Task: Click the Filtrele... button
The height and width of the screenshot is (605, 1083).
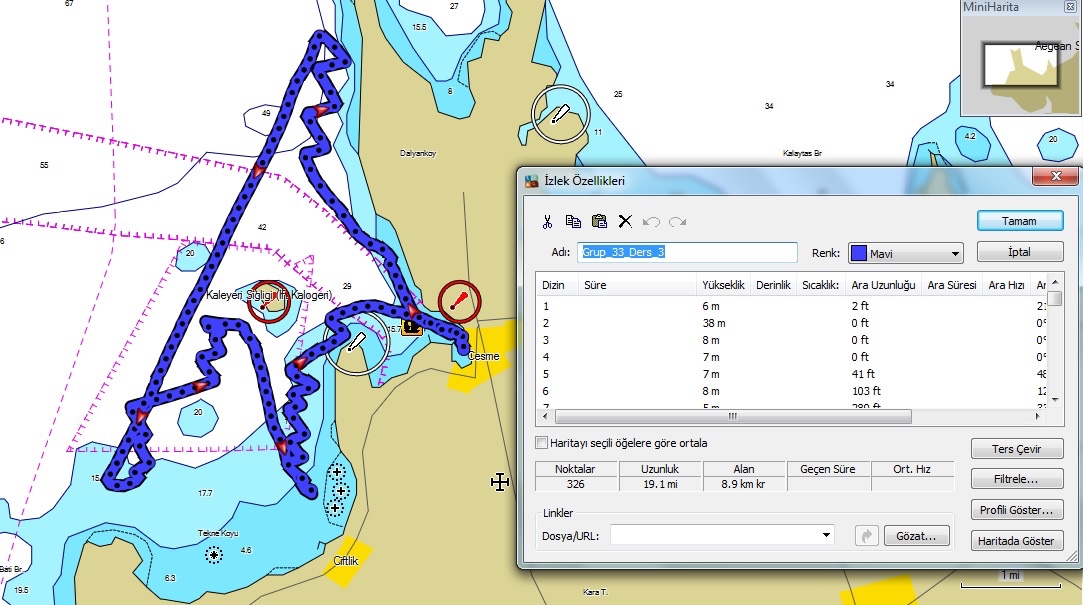Action: [x=1017, y=479]
